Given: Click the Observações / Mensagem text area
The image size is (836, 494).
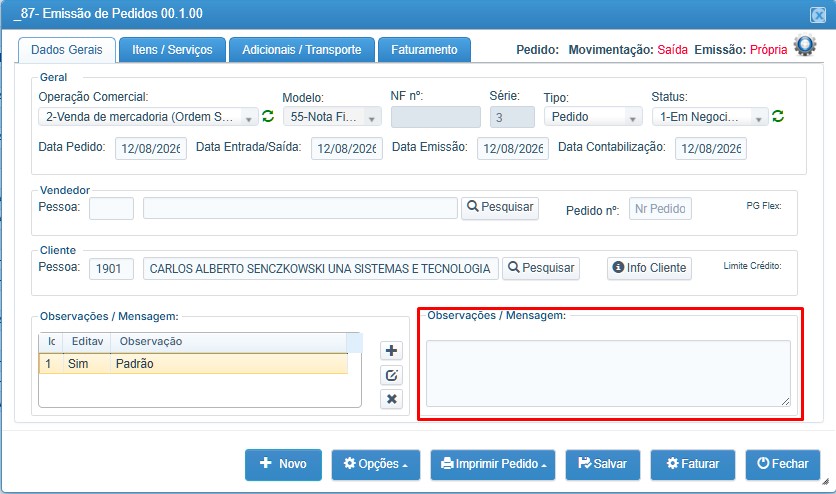Looking at the screenshot, I should pos(608,374).
